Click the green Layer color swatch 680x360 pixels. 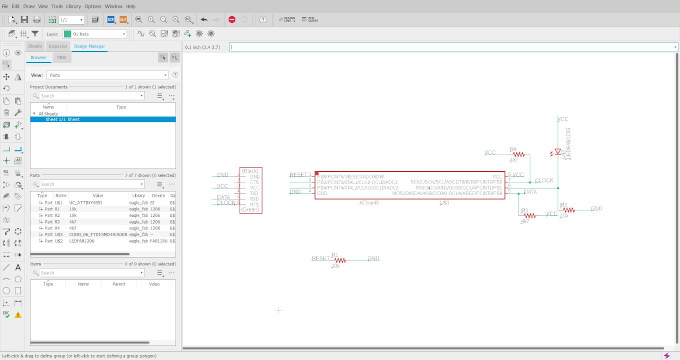point(68,34)
